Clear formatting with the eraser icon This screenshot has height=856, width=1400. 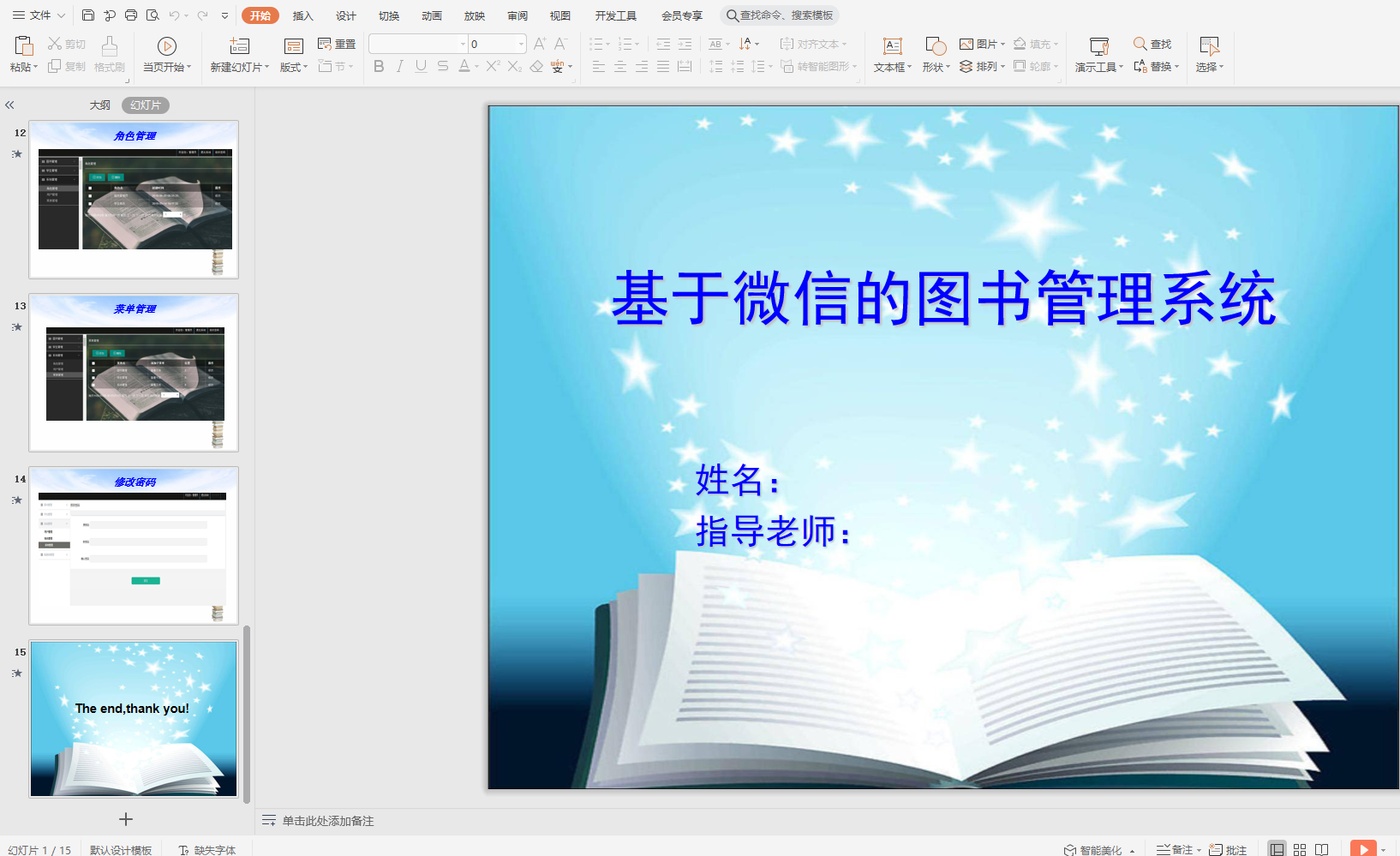tap(536, 66)
